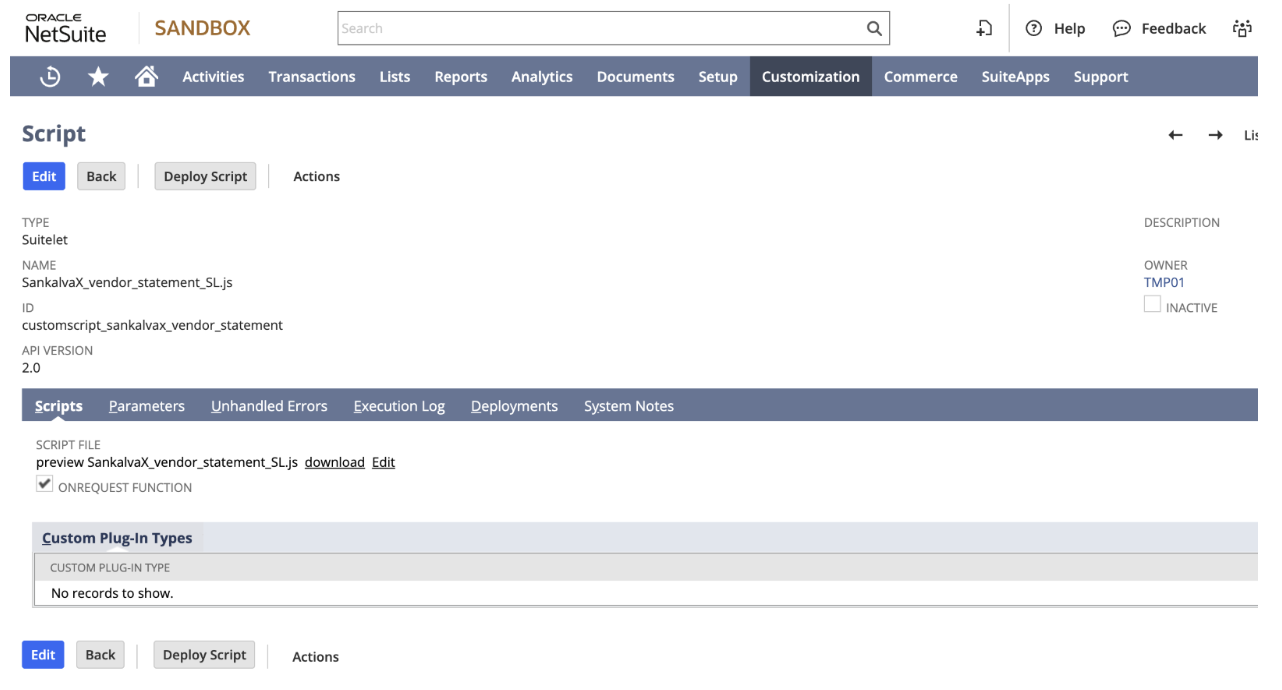Go to next record with right arrow
The height and width of the screenshot is (690, 1282).
click(1215, 135)
